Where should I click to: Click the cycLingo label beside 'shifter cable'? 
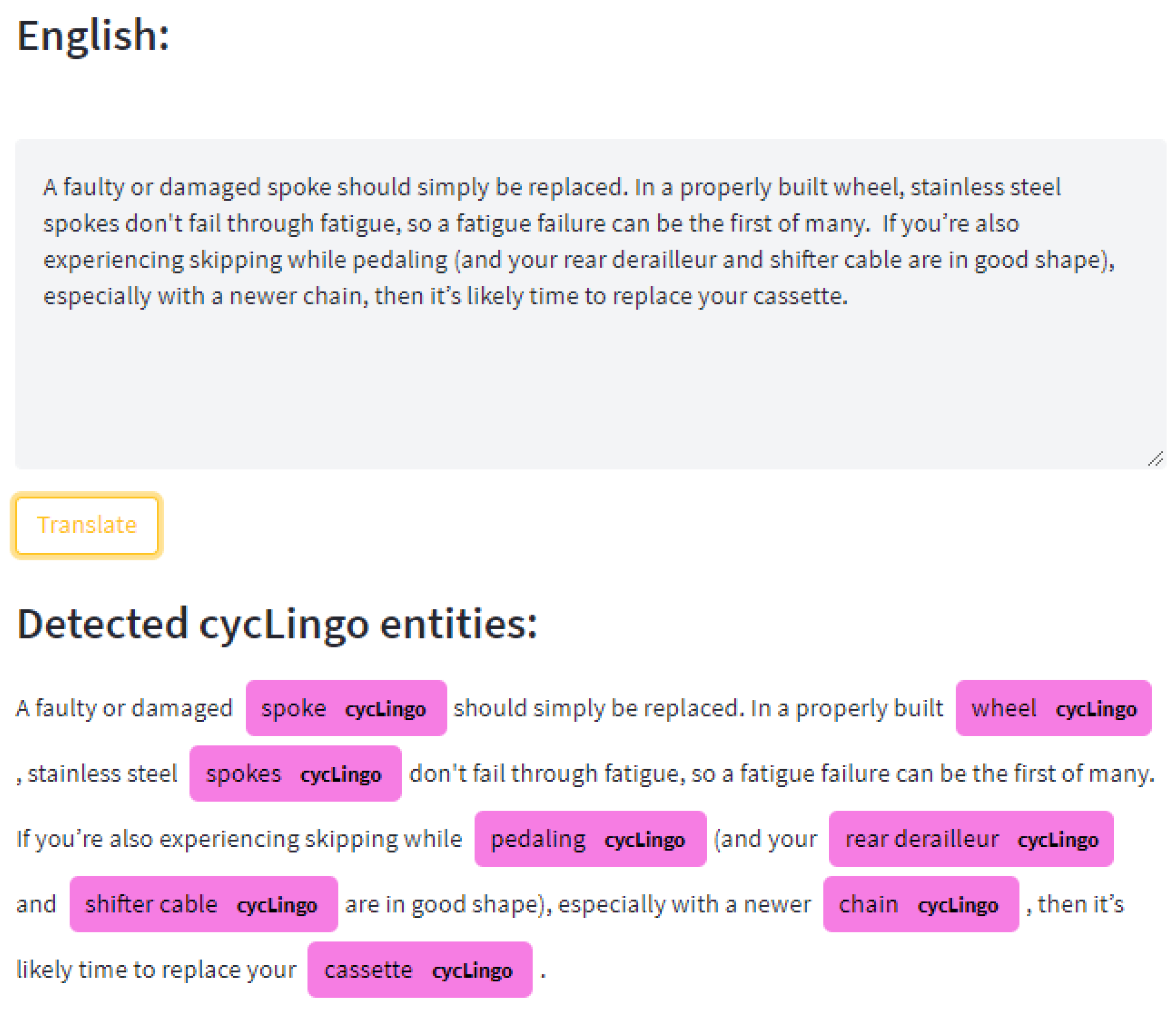point(277,905)
